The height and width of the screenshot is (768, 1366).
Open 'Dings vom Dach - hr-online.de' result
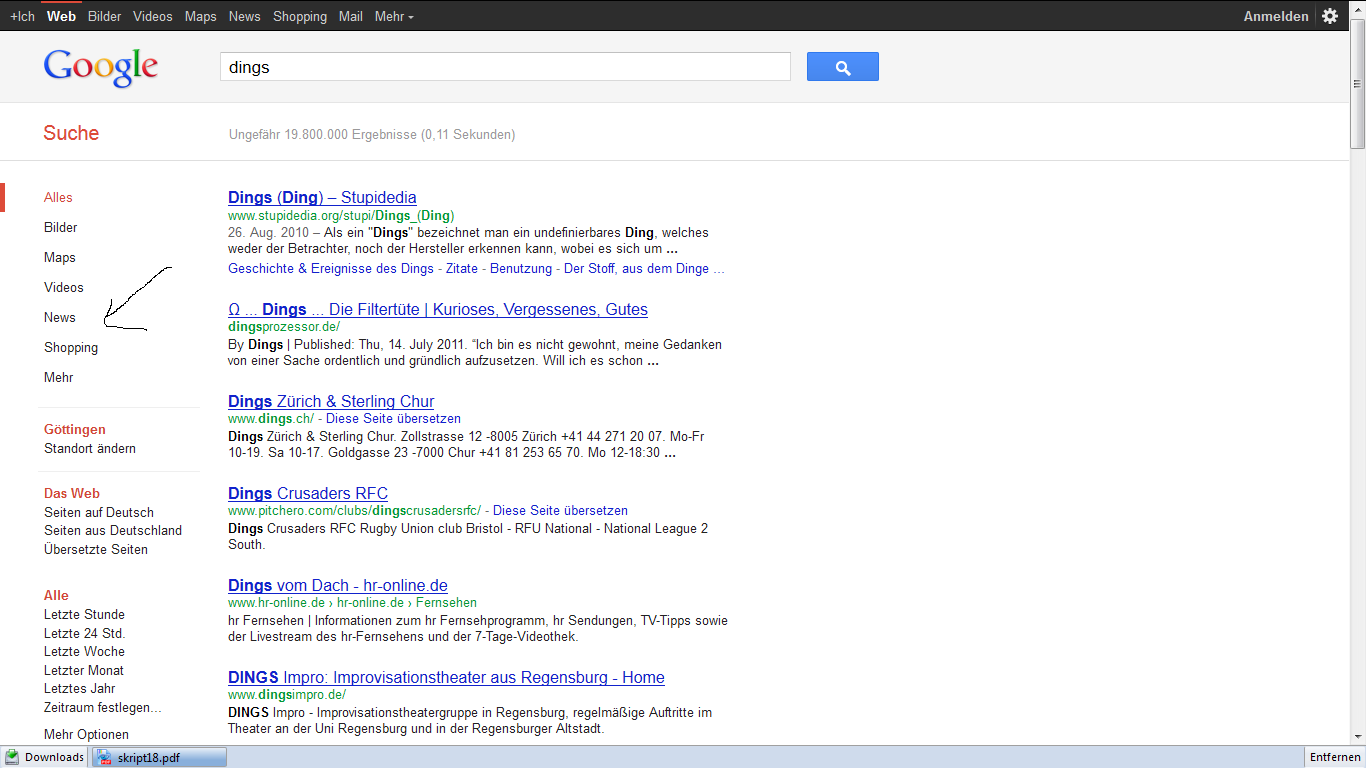pos(338,585)
